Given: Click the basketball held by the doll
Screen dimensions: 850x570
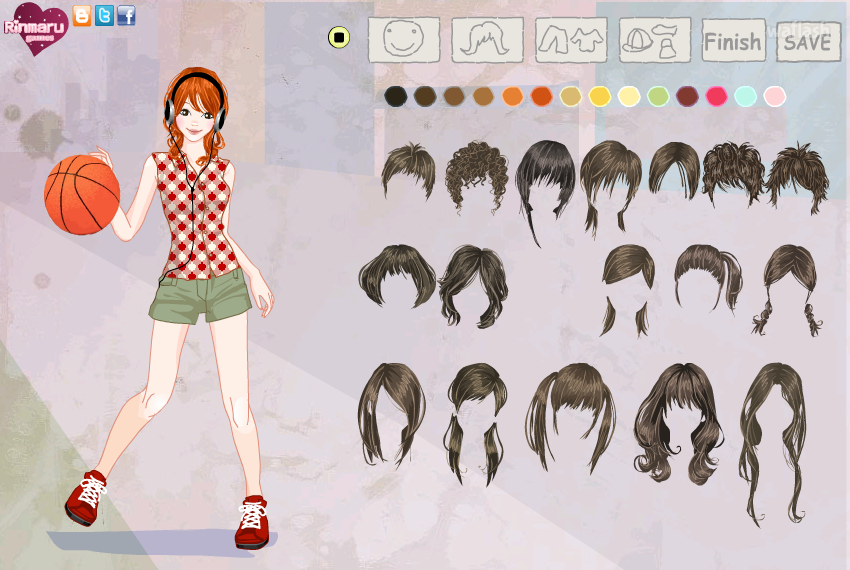Looking at the screenshot, I should (x=82, y=195).
